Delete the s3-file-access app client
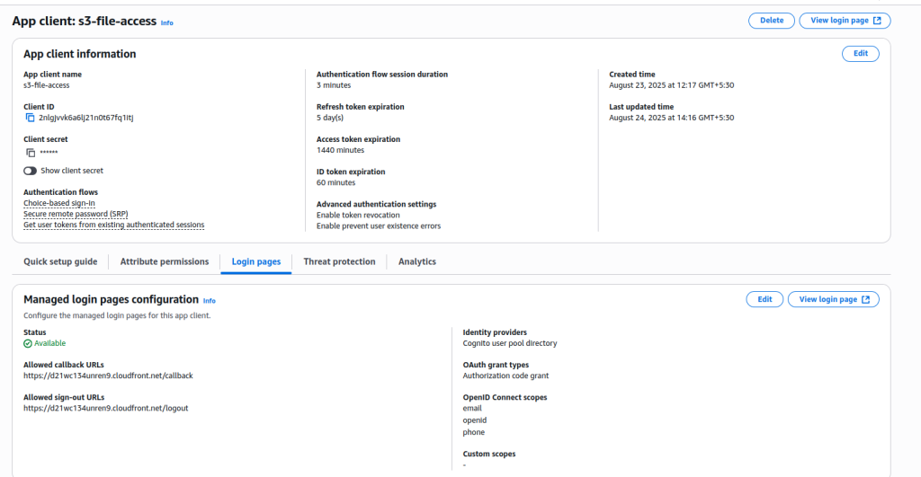The width and height of the screenshot is (921, 477). pyautogui.click(x=771, y=21)
